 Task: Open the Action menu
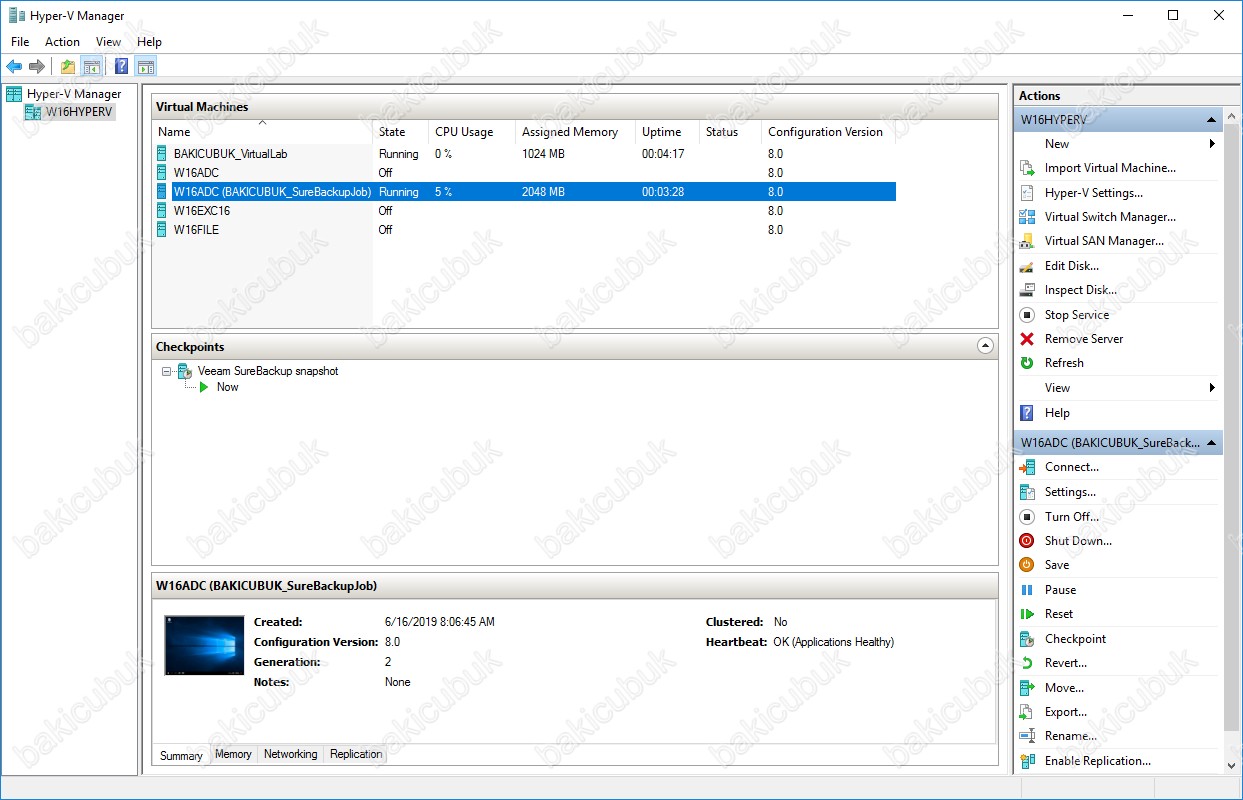click(x=62, y=42)
